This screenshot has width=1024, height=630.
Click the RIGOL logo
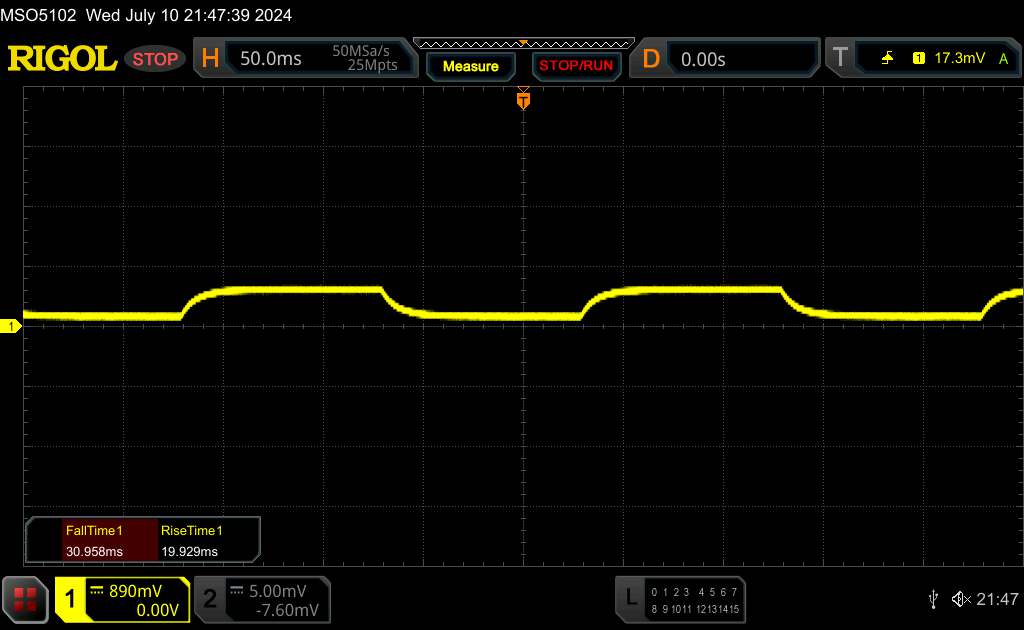tap(62, 59)
